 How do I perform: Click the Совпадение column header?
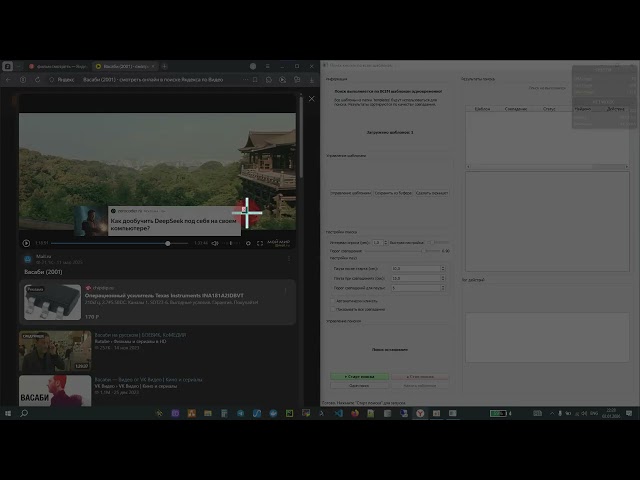[516, 109]
